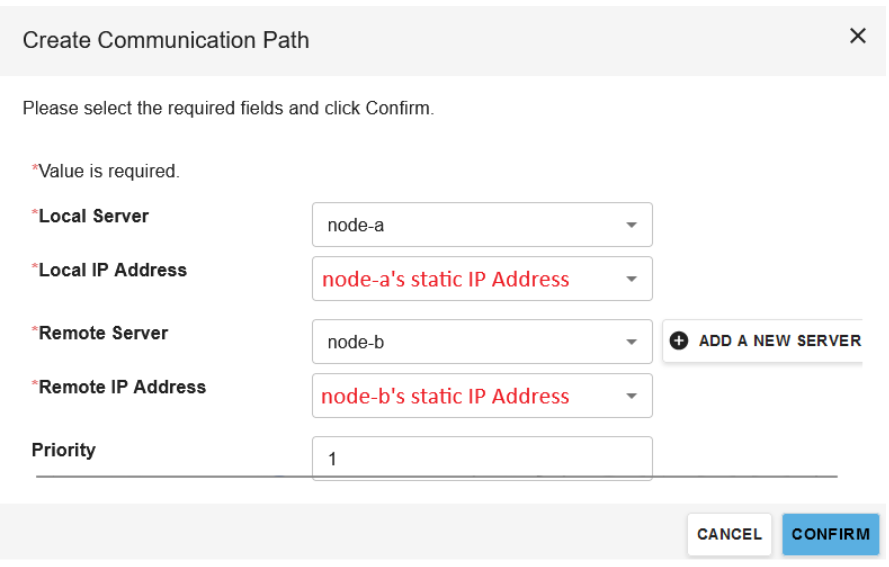This screenshot has width=889, height=567.
Task: Click the plus icon beside Add a New Server
Action: (x=679, y=341)
